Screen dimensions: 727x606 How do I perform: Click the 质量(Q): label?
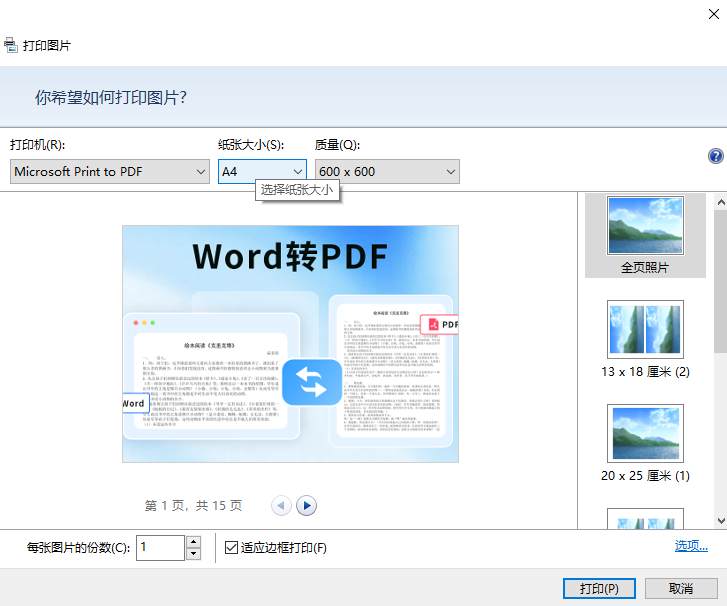click(x=337, y=145)
